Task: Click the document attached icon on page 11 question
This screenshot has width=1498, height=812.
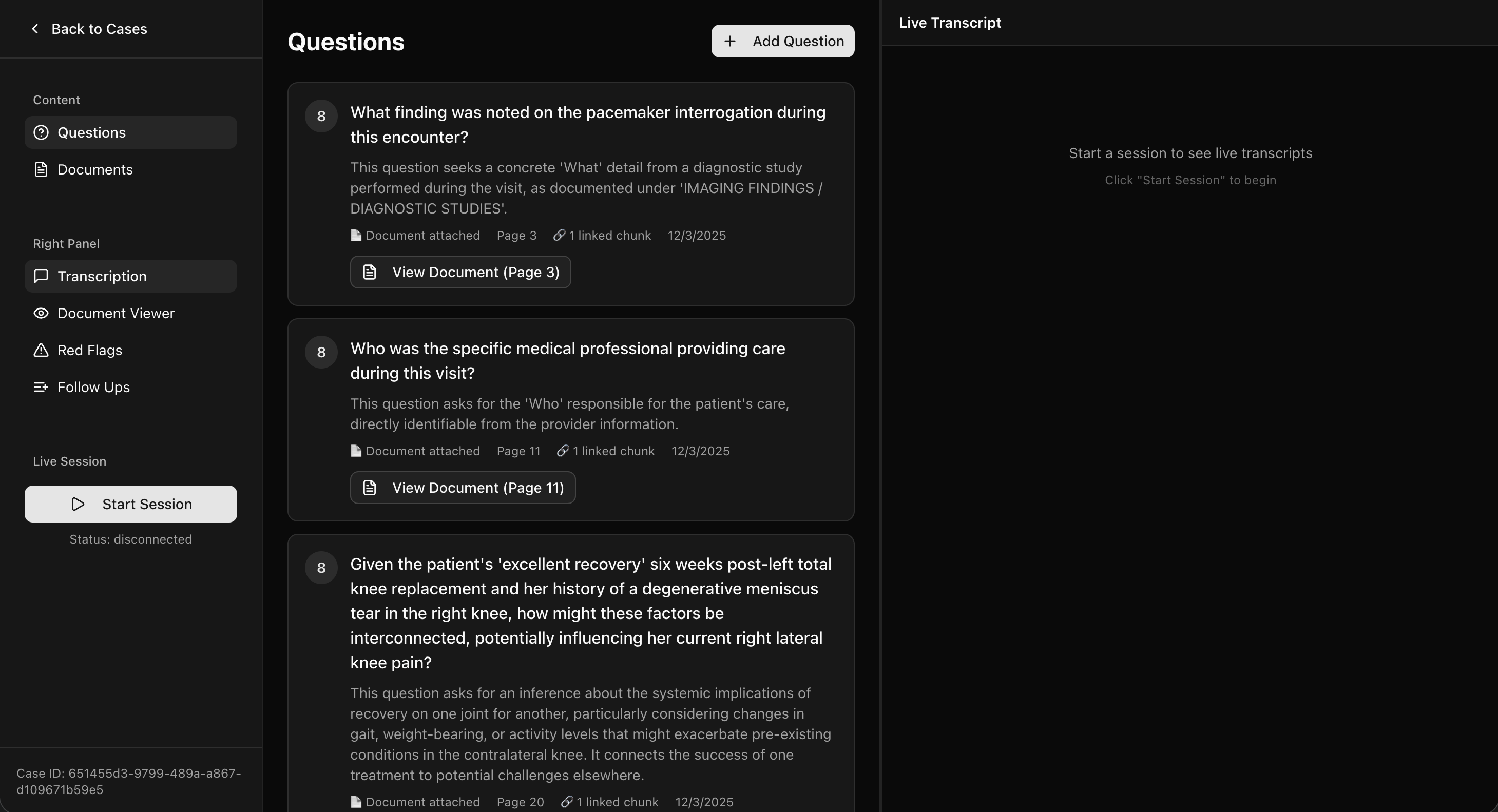Action: pyautogui.click(x=355, y=451)
